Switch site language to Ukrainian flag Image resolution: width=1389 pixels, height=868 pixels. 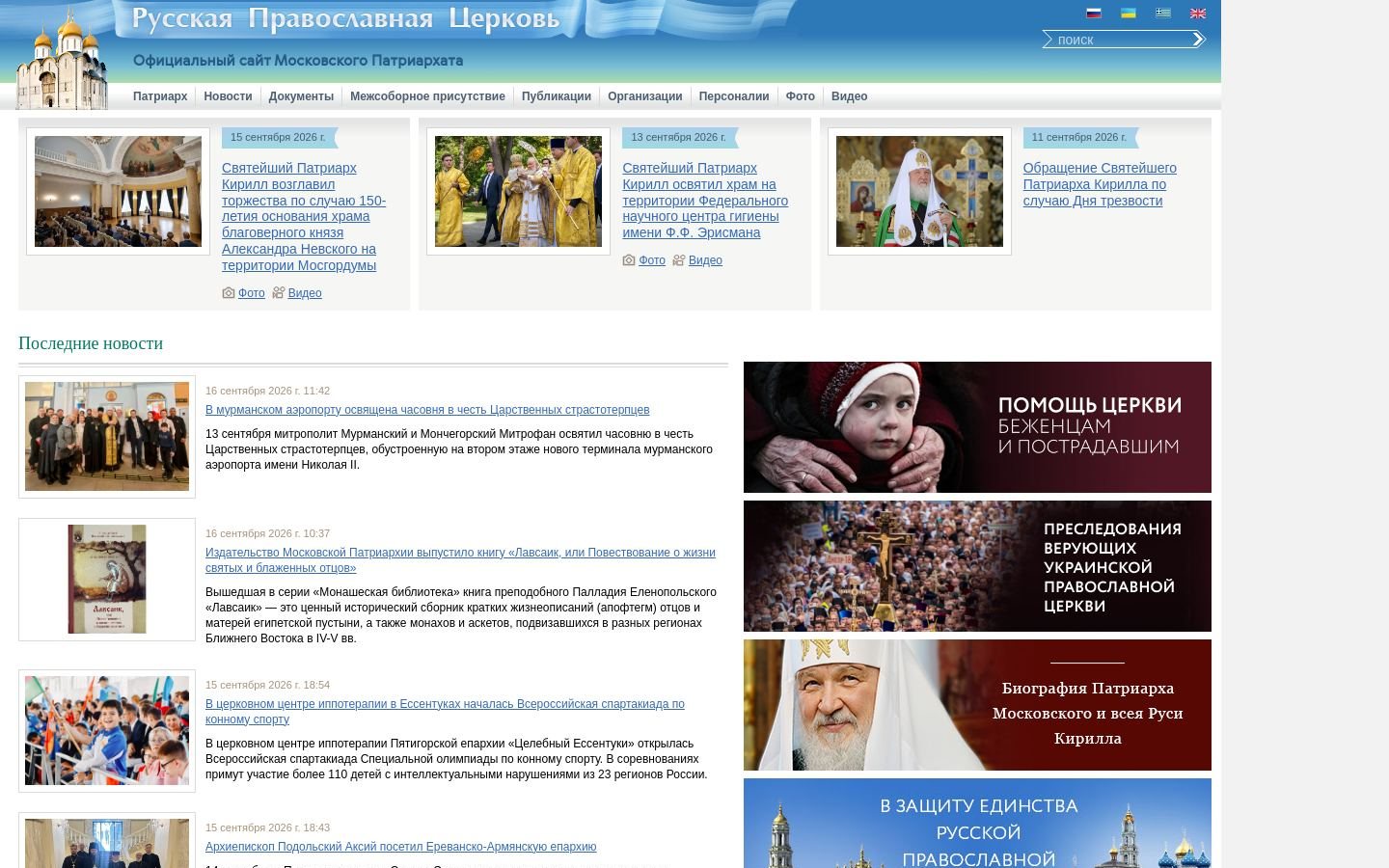pyautogui.click(x=1128, y=14)
